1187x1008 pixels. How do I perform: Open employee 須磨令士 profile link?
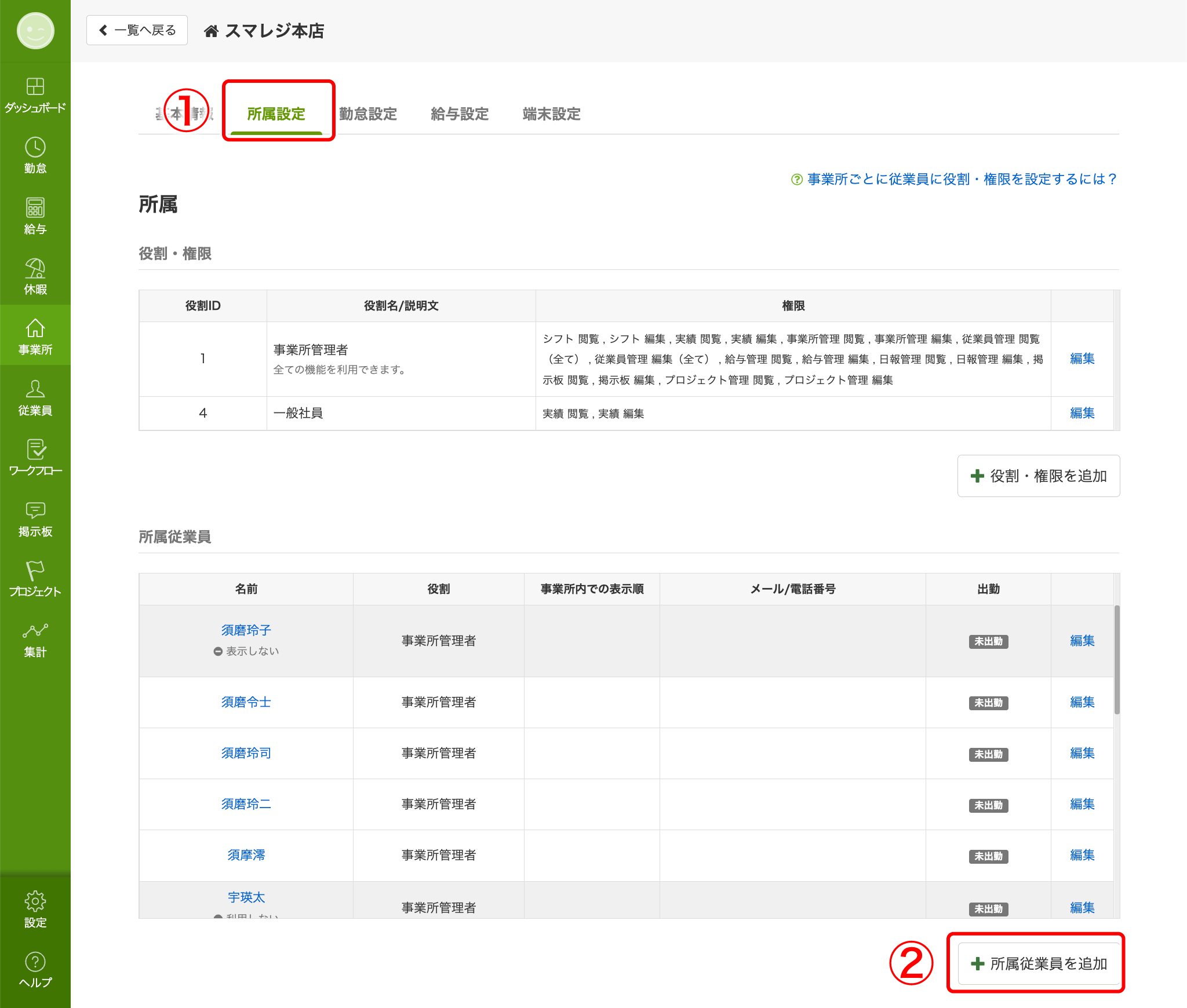(x=246, y=702)
